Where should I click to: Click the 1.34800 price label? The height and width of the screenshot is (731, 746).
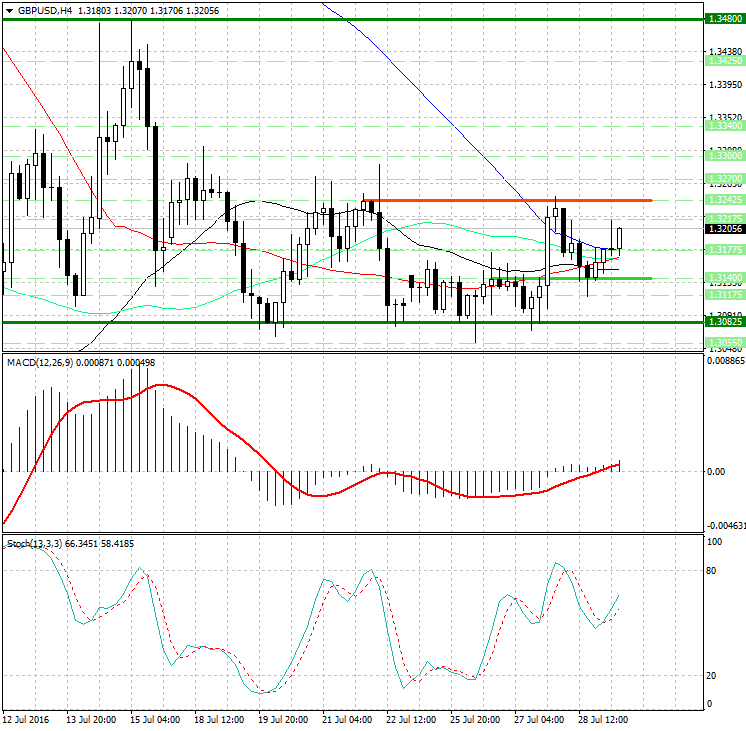(x=723, y=19)
